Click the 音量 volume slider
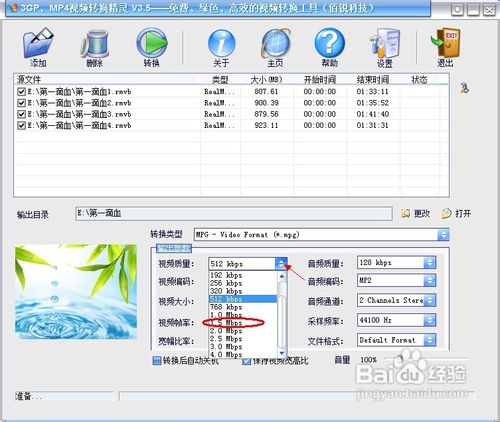Screen dimensions: 500x422 [427, 360]
